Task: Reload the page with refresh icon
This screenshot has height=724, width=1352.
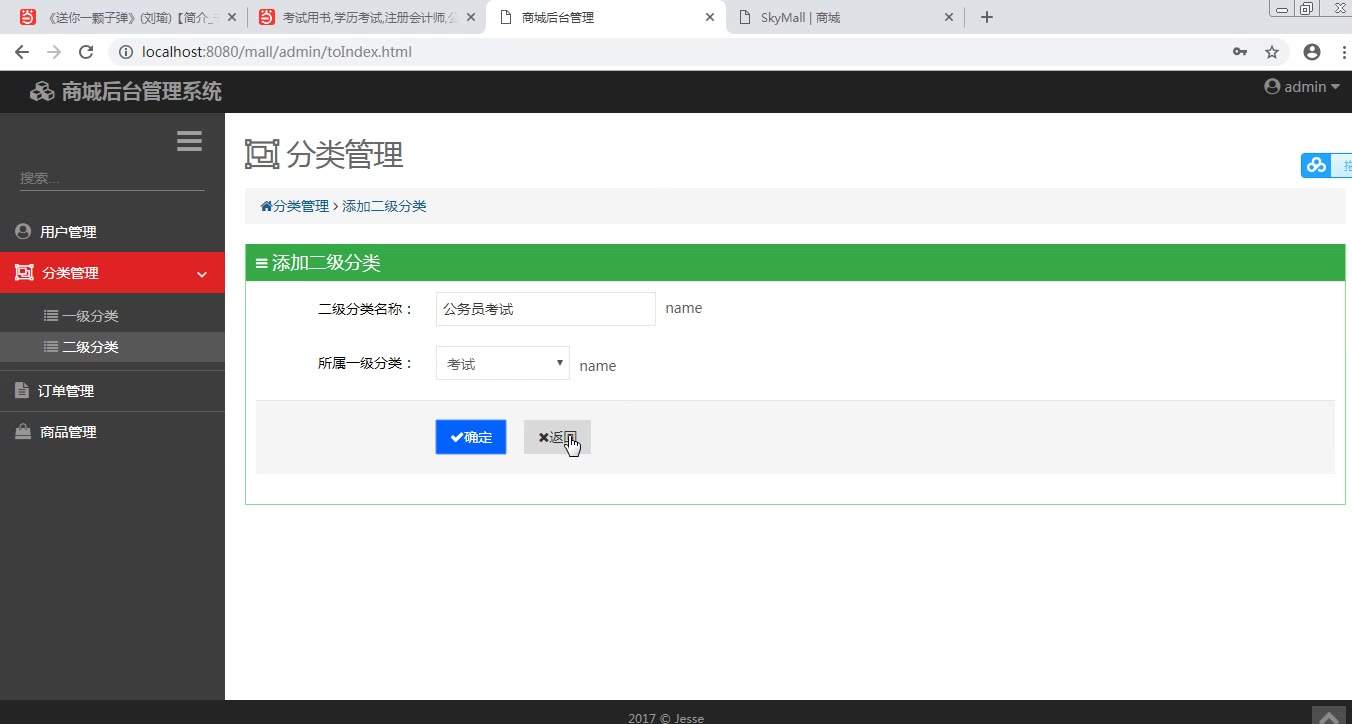Action: (x=86, y=52)
